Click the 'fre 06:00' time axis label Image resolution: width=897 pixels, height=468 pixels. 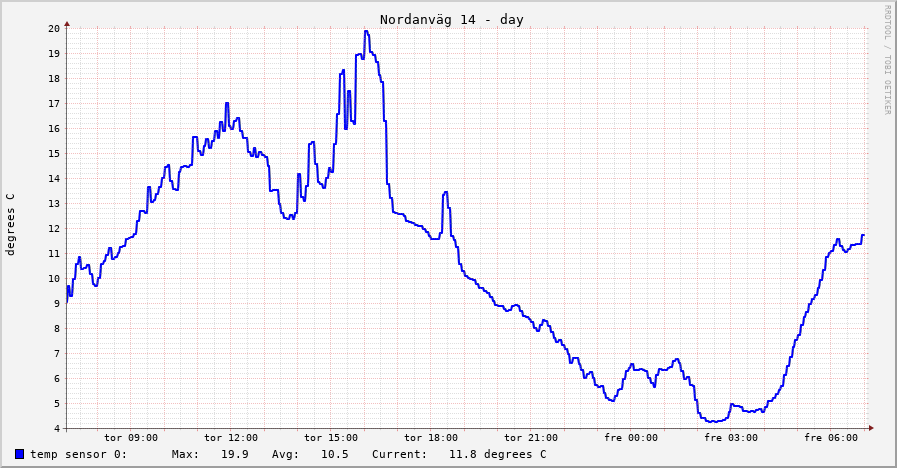coord(831,438)
